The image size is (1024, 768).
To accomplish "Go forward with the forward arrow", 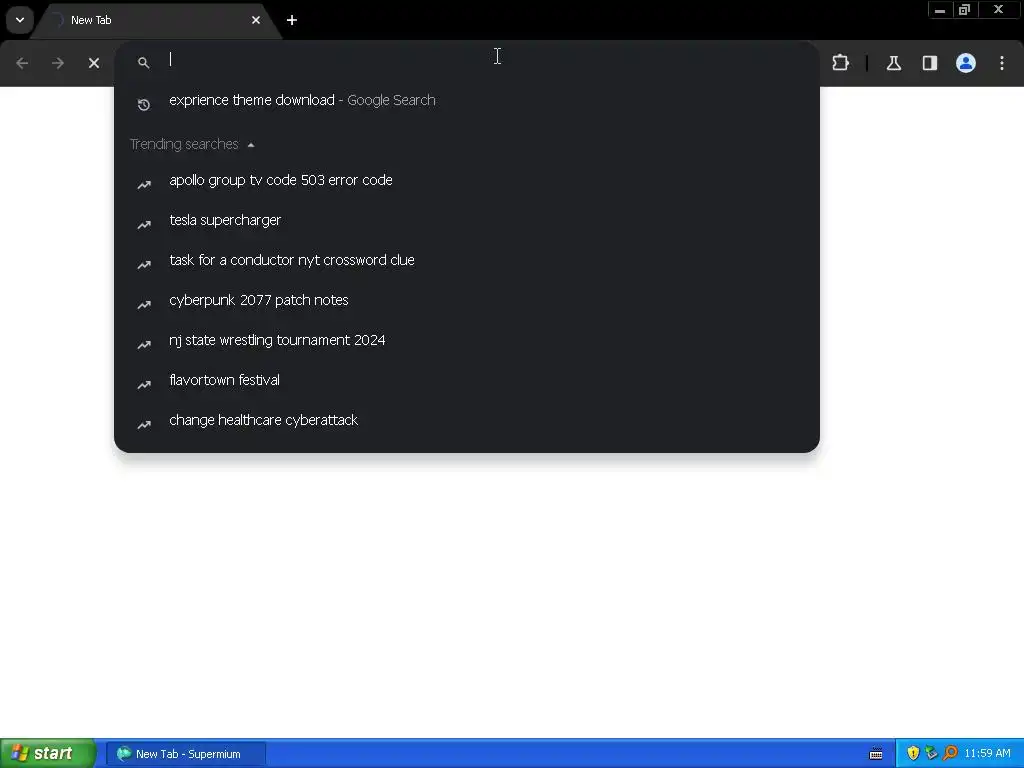I will 58,63.
